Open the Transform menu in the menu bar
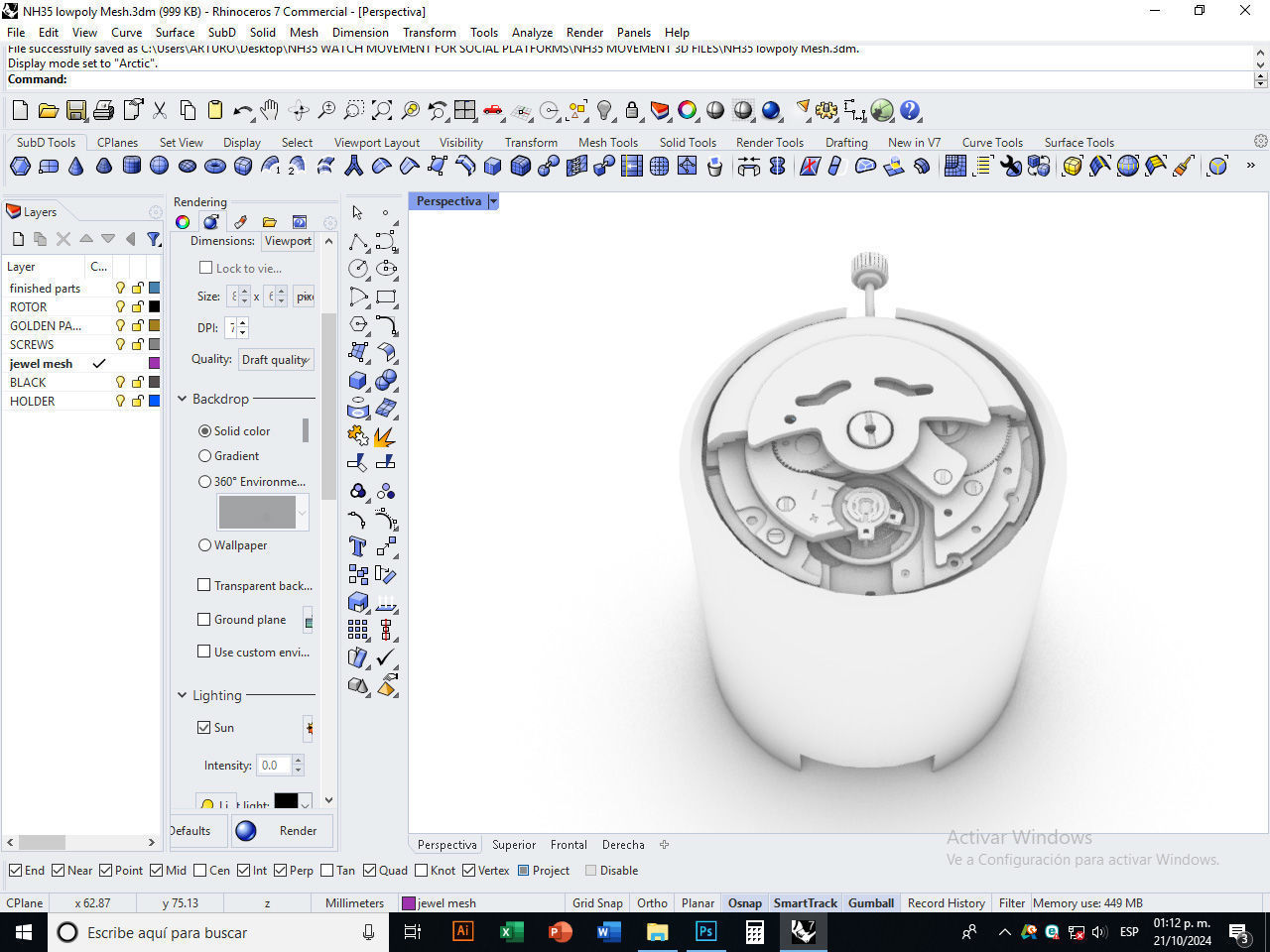 coord(429,32)
